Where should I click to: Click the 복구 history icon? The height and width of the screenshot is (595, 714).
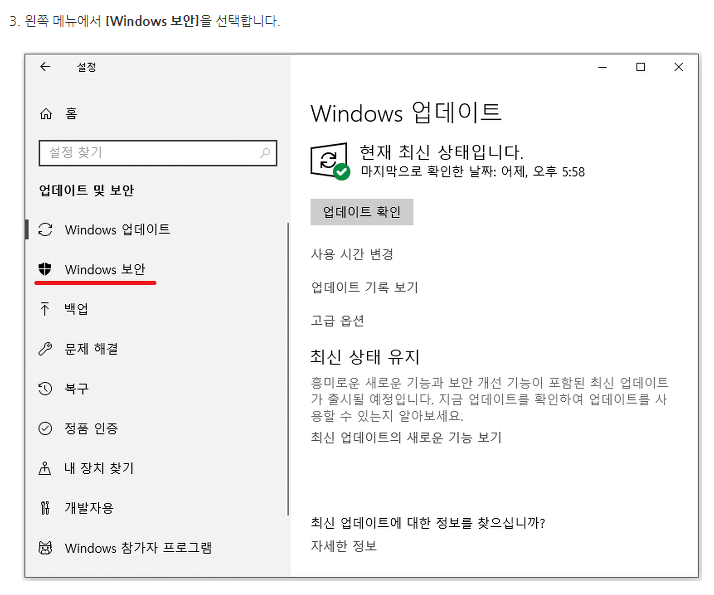(x=45, y=388)
